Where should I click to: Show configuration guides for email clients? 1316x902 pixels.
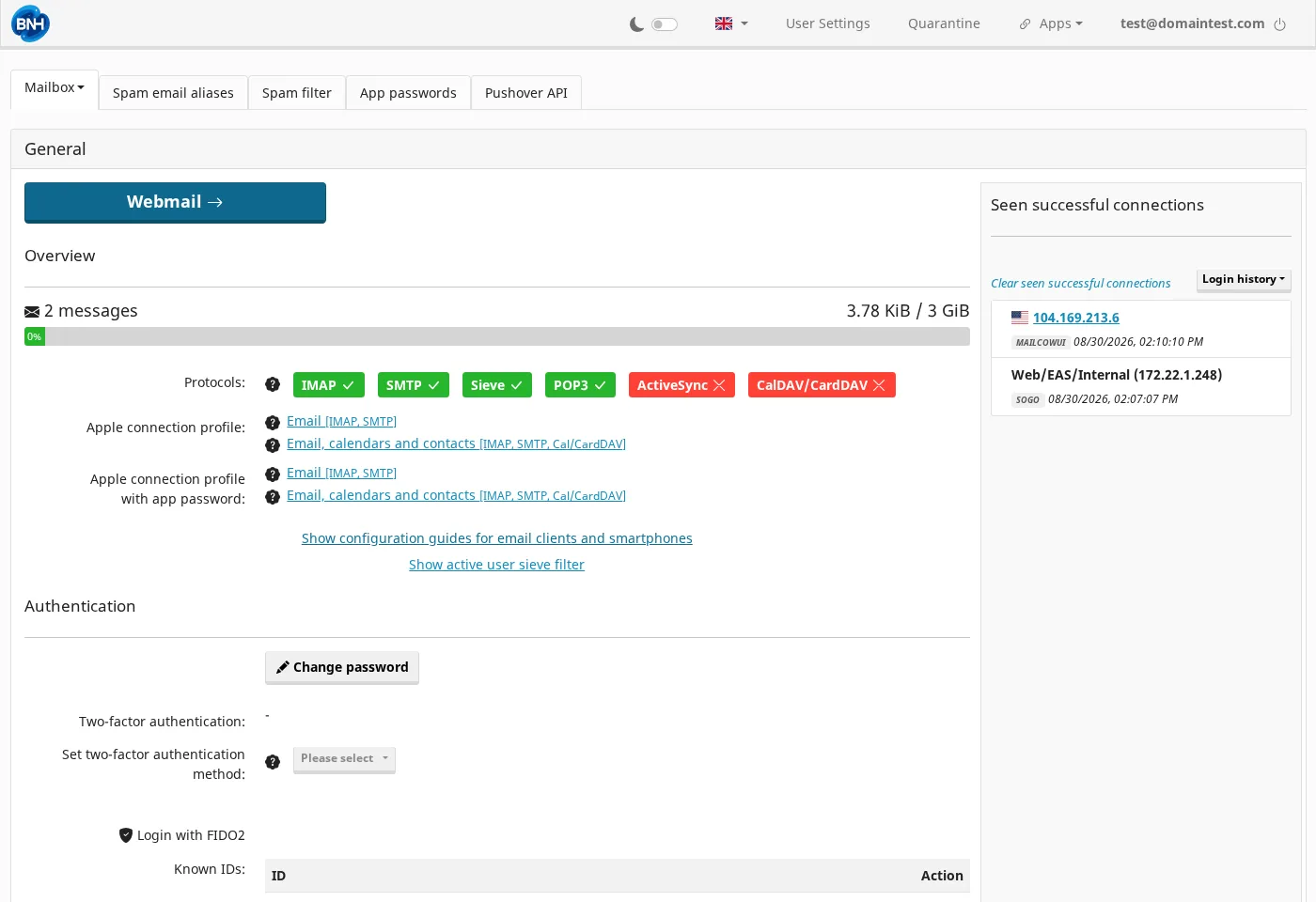point(497,538)
